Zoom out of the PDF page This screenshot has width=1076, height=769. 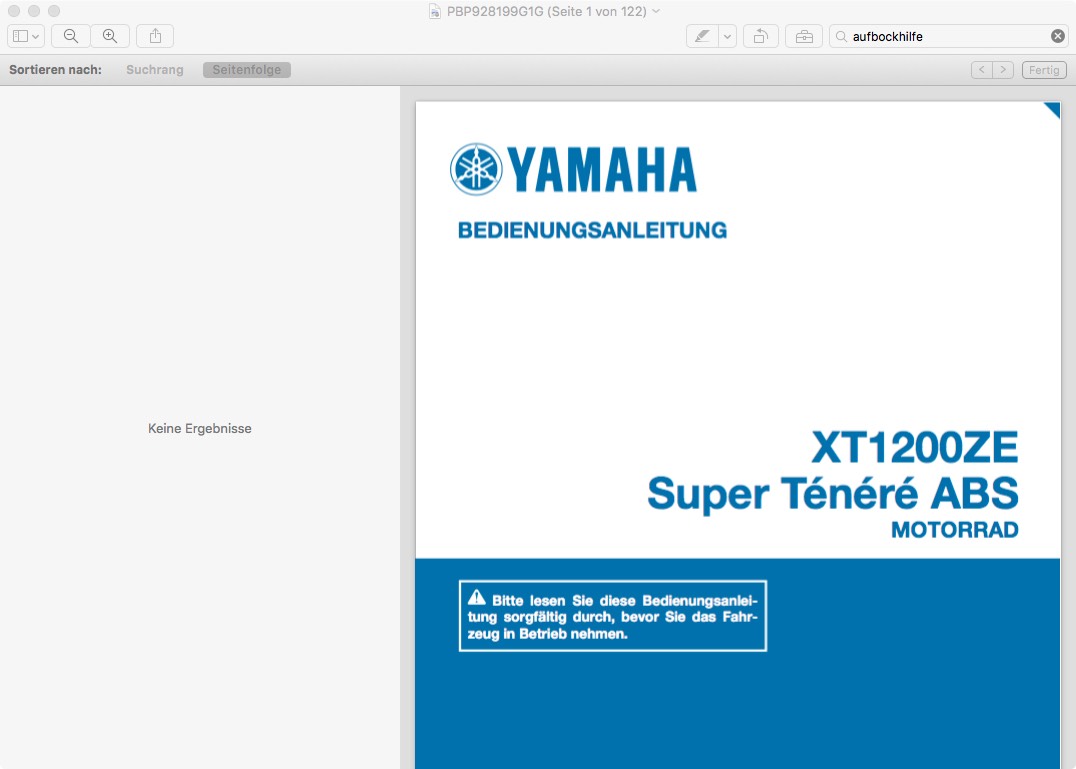pos(71,36)
